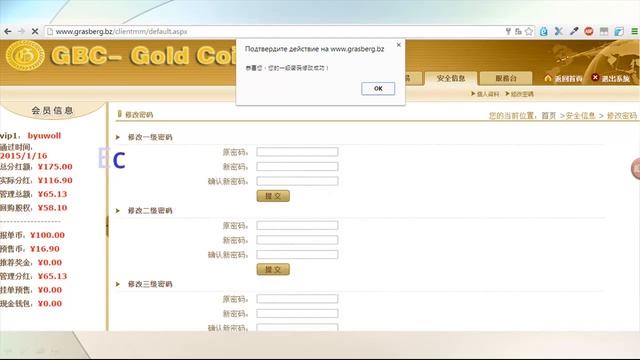Focus 确认新密码 field under 修改二级密码
The width and height of the screenshot is (640, 360).
click(x=297, y=255)
